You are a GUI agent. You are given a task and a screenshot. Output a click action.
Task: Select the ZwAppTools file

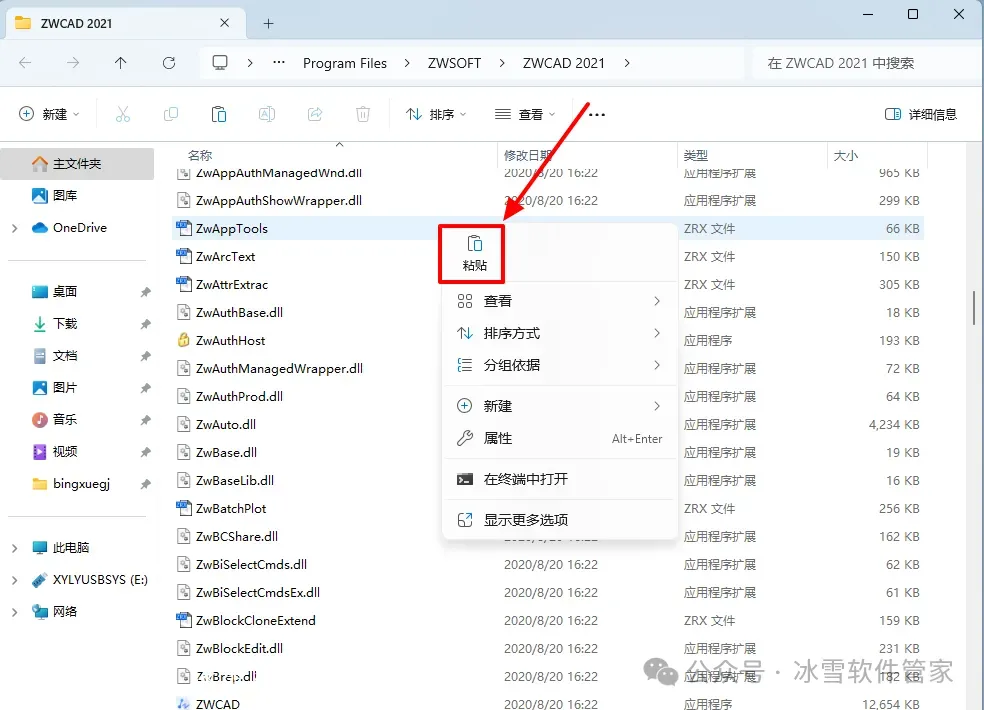[x=232, y=229]
